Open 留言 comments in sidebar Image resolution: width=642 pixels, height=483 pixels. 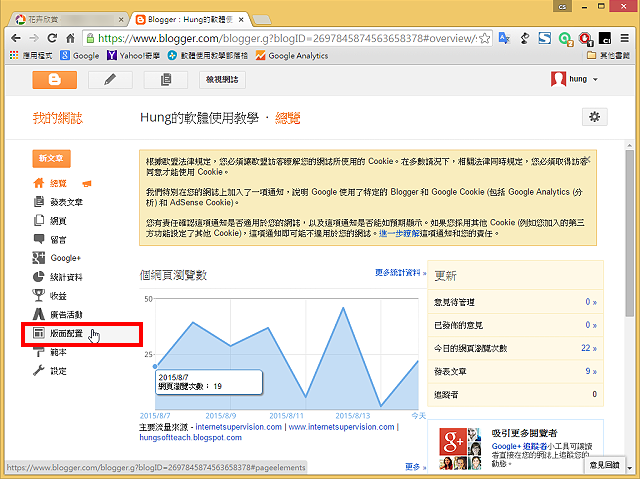click(58, 240)
